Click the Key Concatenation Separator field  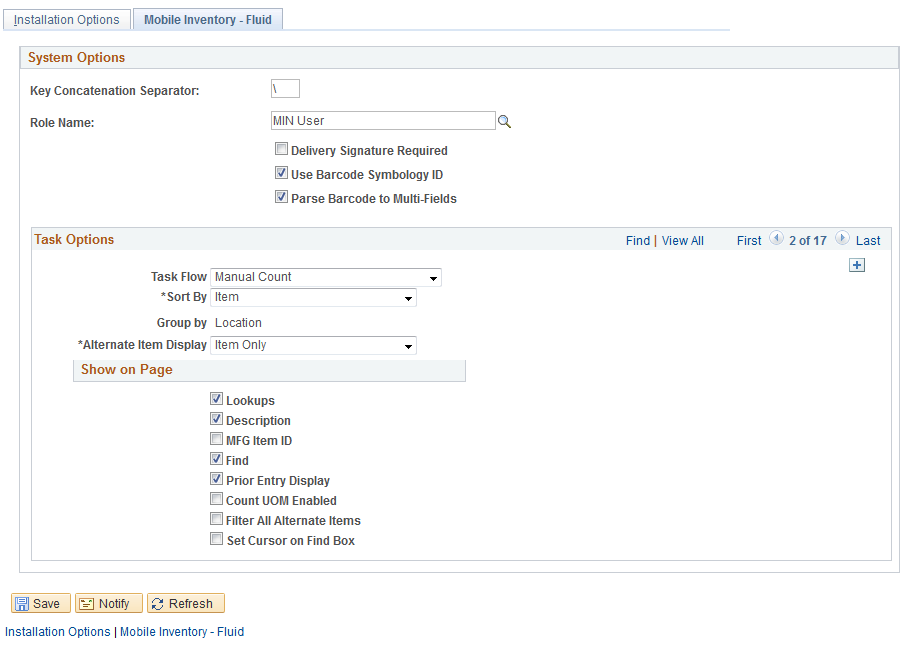[285, 88]
